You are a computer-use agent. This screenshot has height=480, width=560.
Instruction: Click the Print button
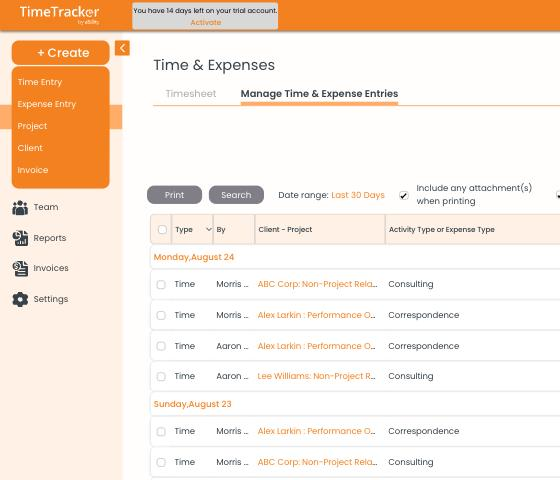(x=174, y=195)
